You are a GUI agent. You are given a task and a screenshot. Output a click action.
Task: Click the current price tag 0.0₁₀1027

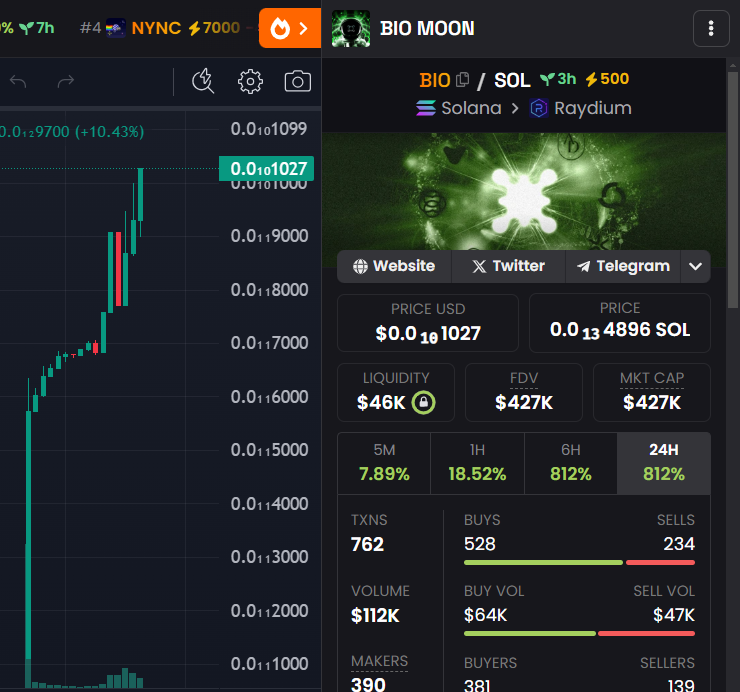coord(267,169)
